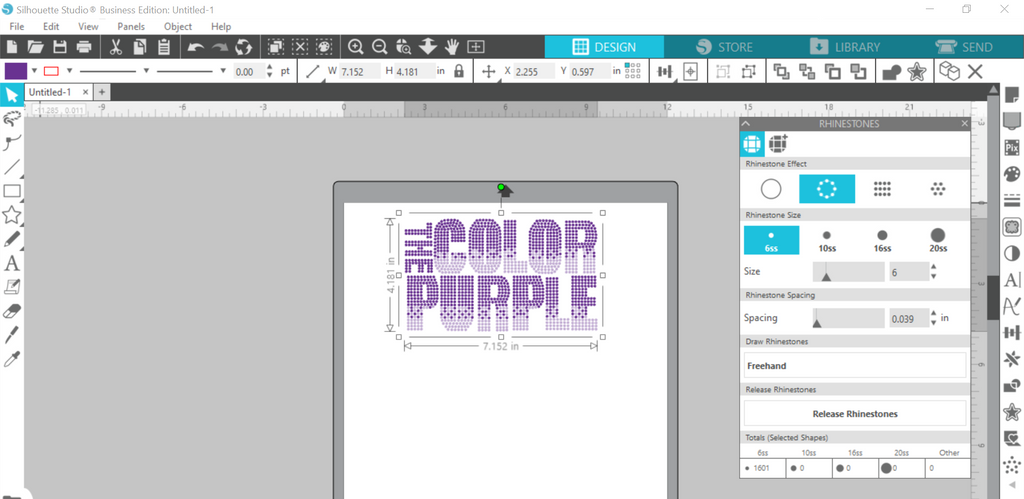
Task: Select the 10ss rhinestone size
Action: (827, 240)
